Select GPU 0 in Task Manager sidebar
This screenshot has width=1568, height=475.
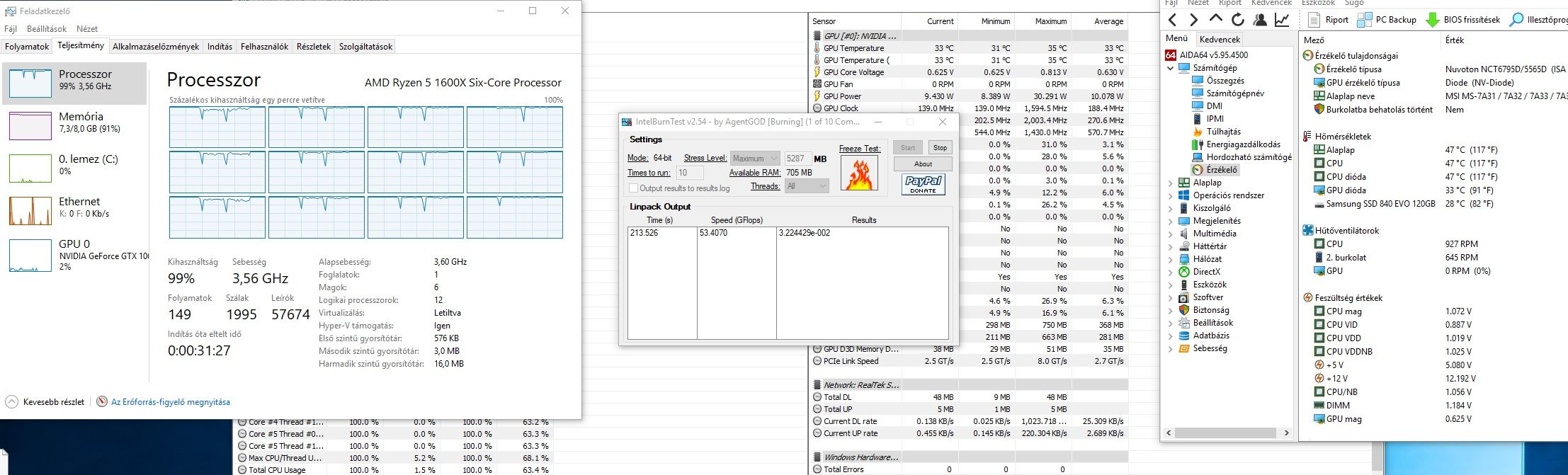click(74, 253)
